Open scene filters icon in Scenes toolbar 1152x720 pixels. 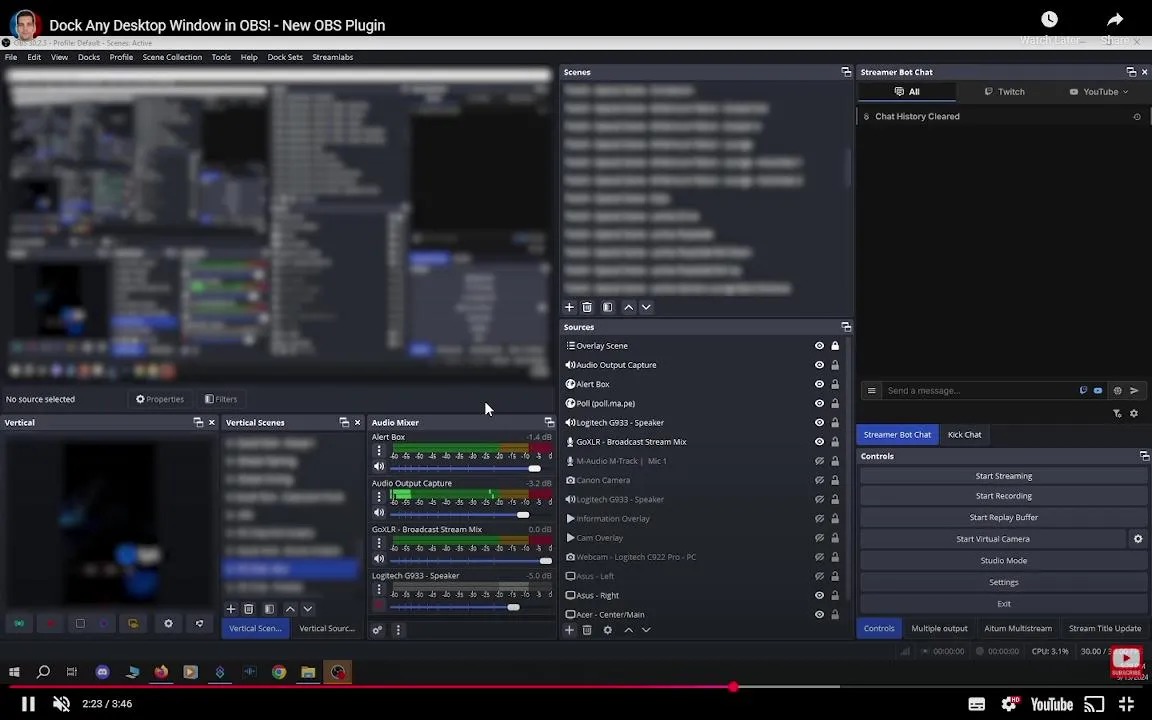click(608, 307)
